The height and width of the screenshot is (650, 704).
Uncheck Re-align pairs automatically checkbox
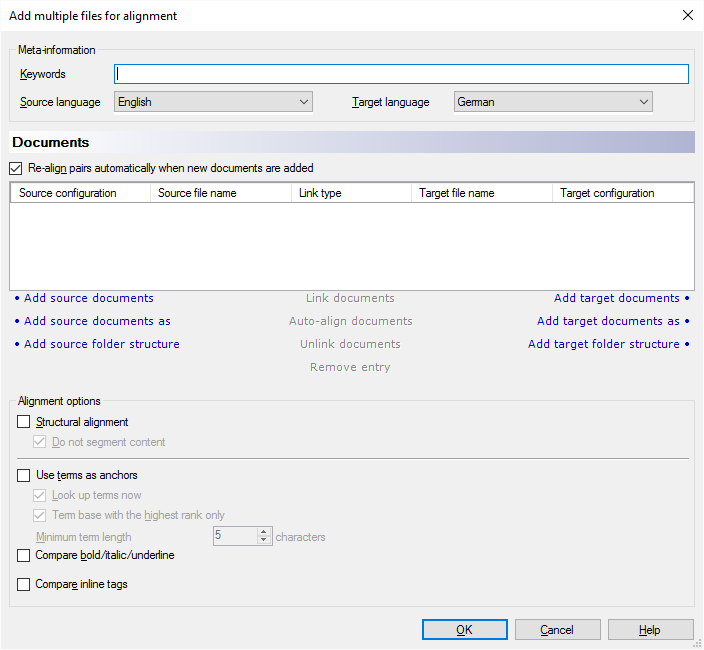point(16,169)
